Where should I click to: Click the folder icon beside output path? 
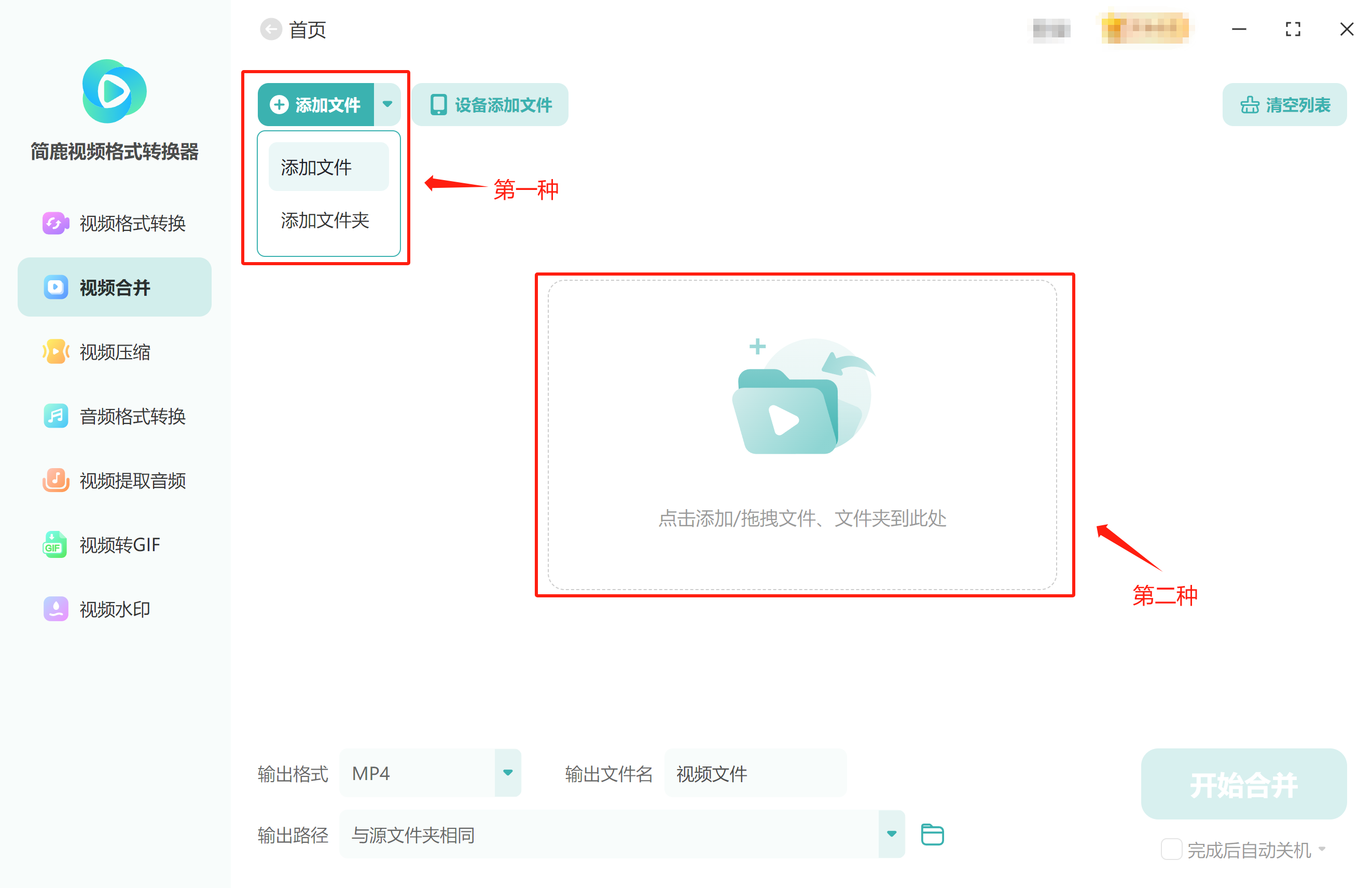tap(932, 833)
